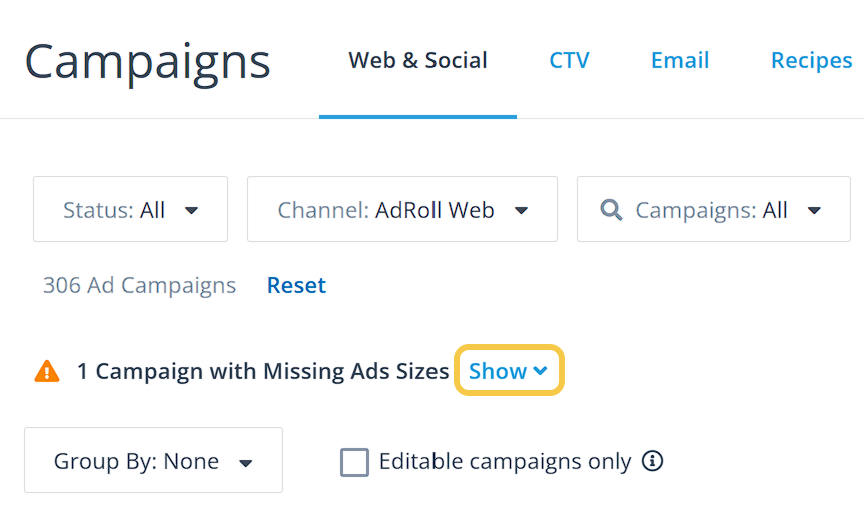Click the 306 Ad Campaigns count text

tap(139, 285)
